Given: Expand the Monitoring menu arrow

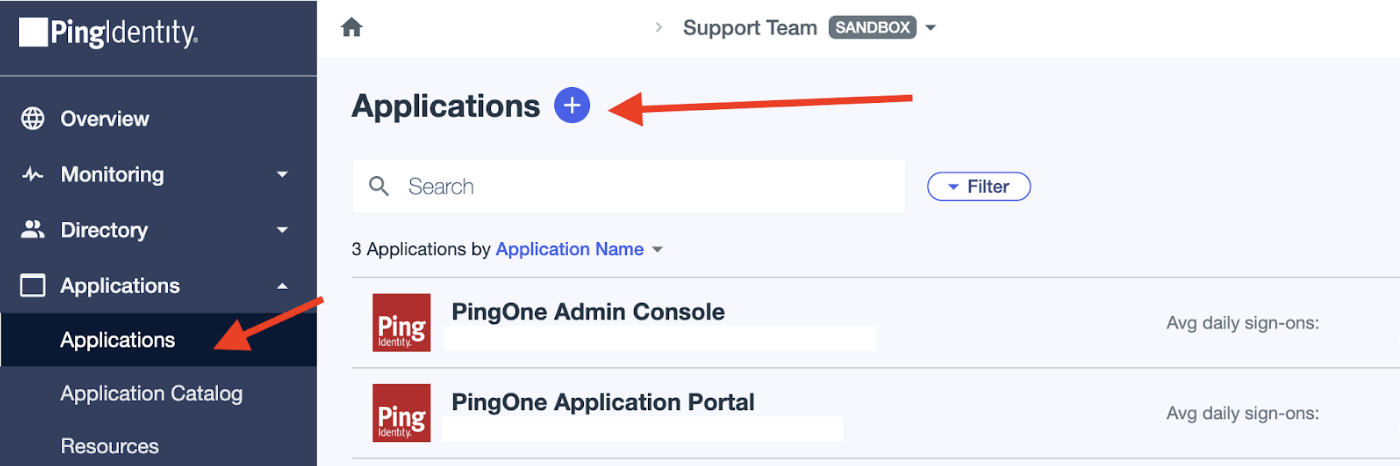Looking at the screenshot, I should click(x=282, y=175).
